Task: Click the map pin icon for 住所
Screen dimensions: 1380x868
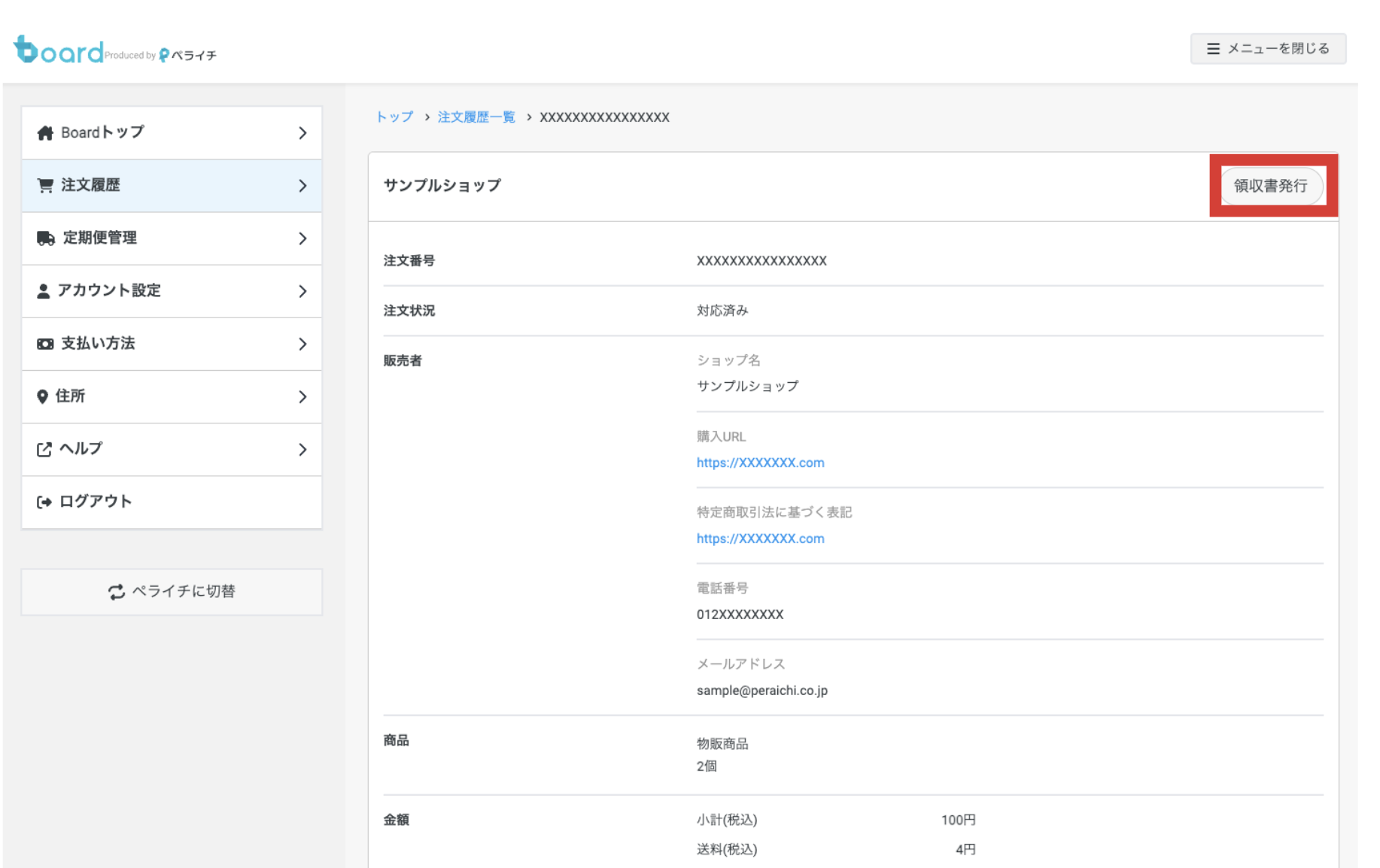Action: coord(43,396)
